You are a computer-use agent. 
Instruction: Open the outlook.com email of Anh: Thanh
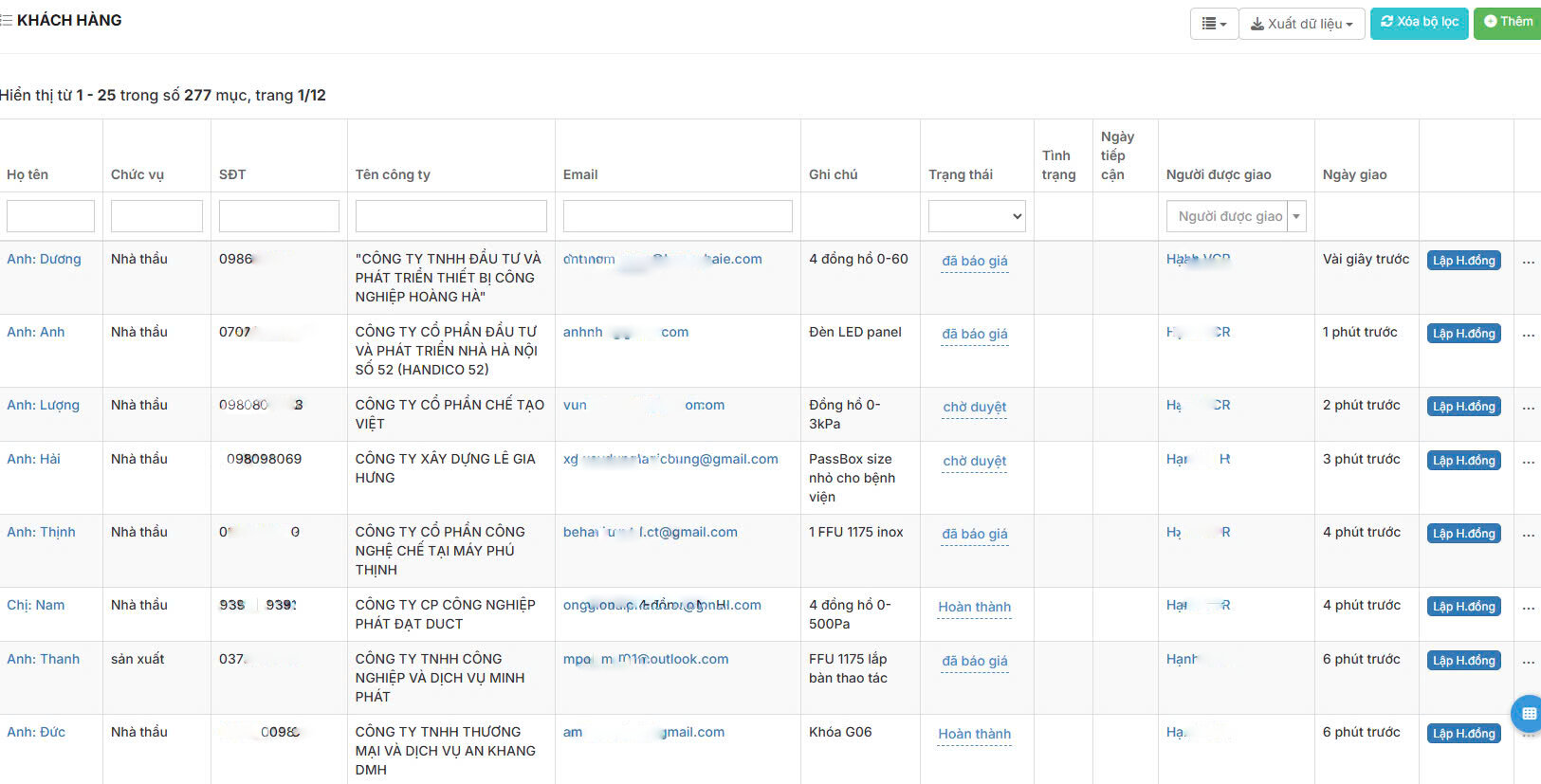pyautogui.click(x=646, y=659)
